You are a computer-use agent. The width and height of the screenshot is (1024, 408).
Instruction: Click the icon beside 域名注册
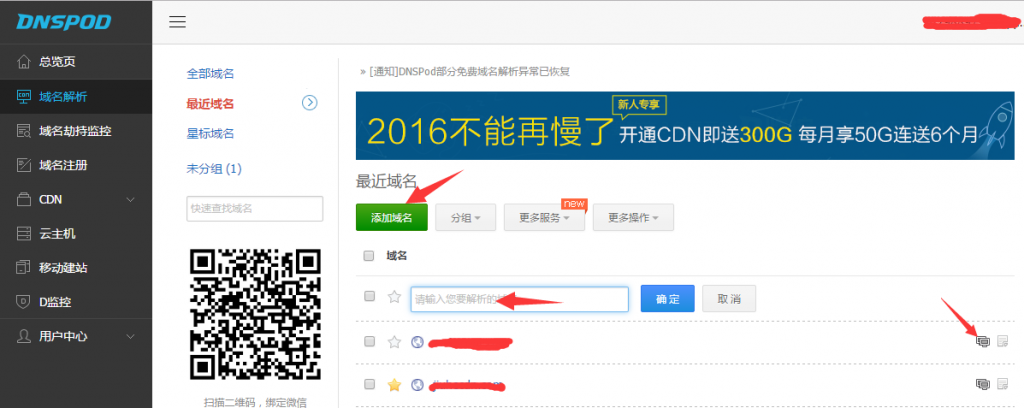pos(24,165)
